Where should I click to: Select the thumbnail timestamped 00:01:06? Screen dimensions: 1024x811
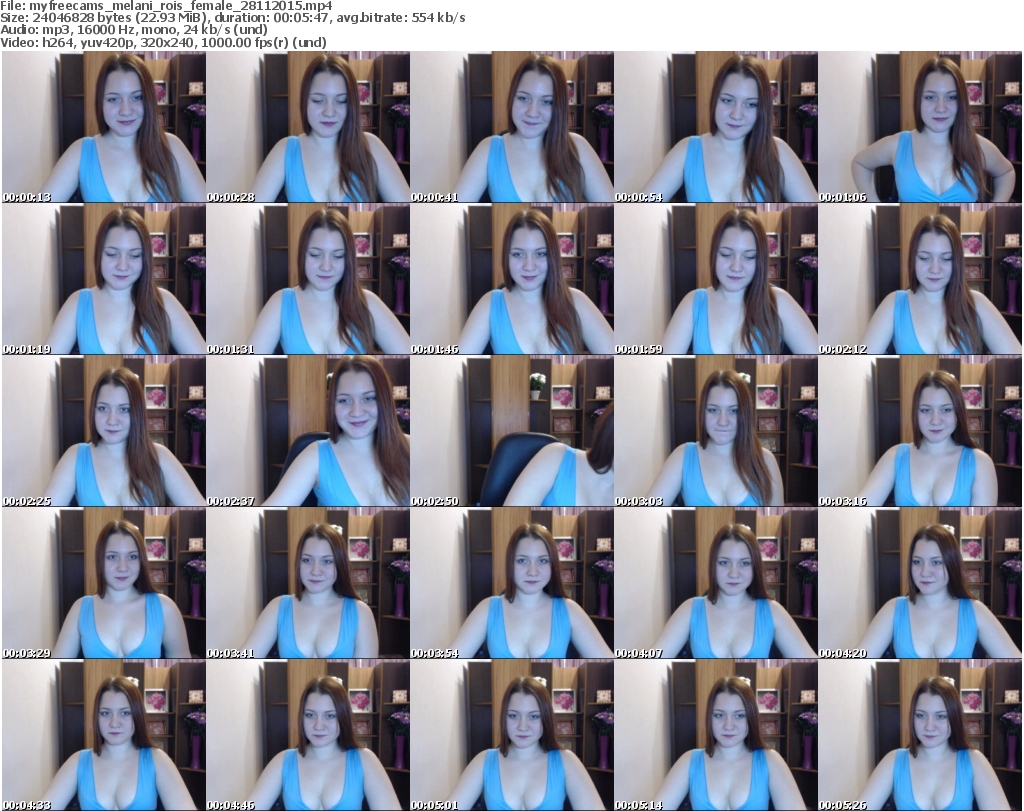tap(920, 127)
